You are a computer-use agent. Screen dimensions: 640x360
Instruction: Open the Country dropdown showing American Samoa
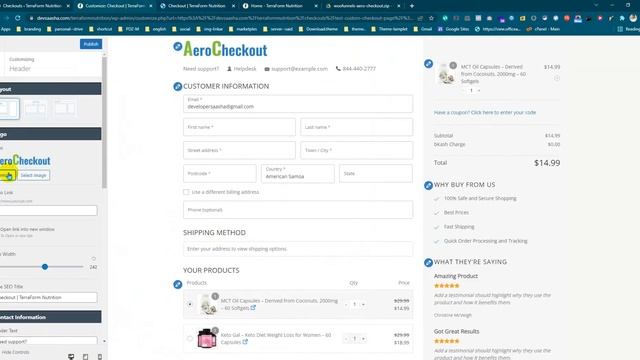click(x=298, y=173)
